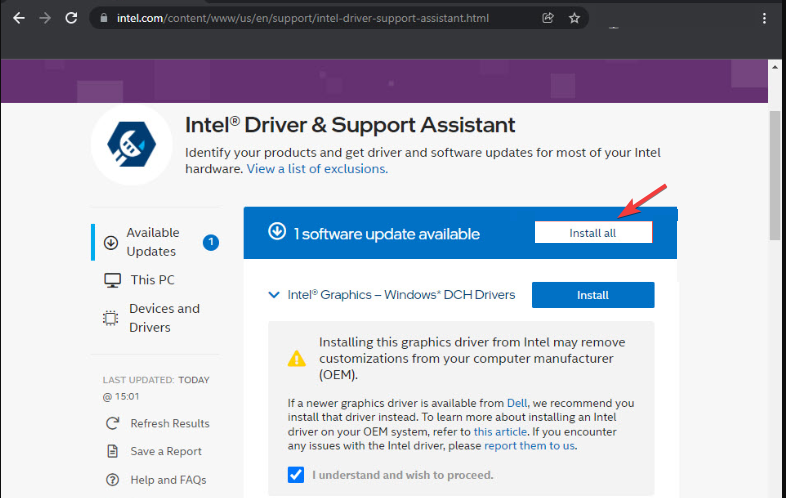Uncheck 'I understand and wish to proceed'
Image resolution: width=786 pixels, height=498 pixels.
296,474
